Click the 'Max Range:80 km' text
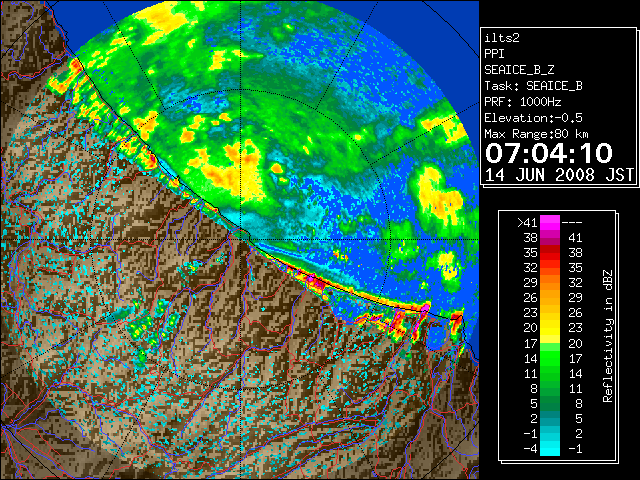Image resolution: width=640 pixels, height=480 pixels. point(536,134)
